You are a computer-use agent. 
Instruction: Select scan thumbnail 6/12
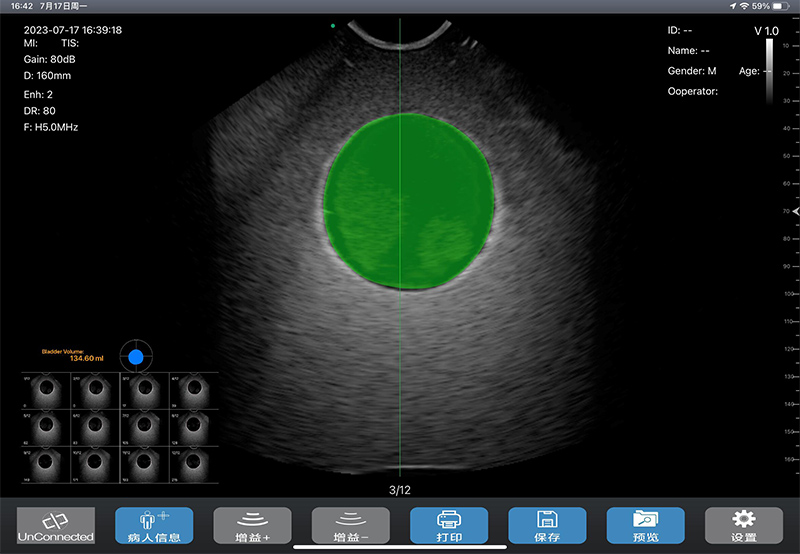click(94, 426)
